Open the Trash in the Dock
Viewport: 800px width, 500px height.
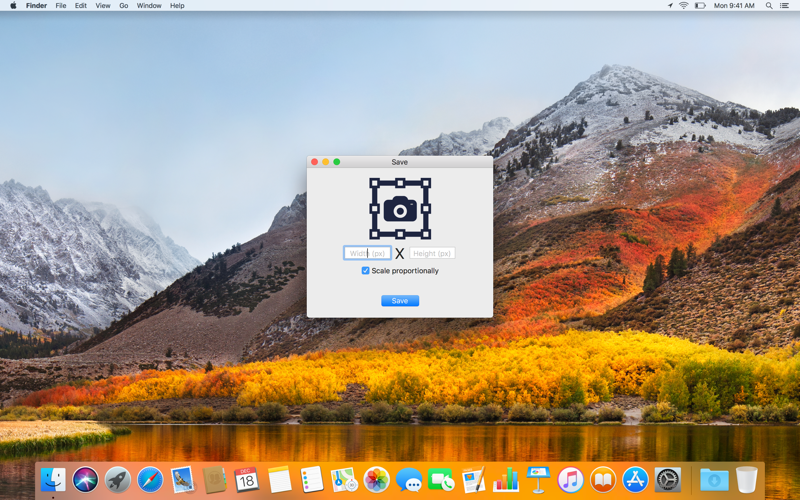747,480
